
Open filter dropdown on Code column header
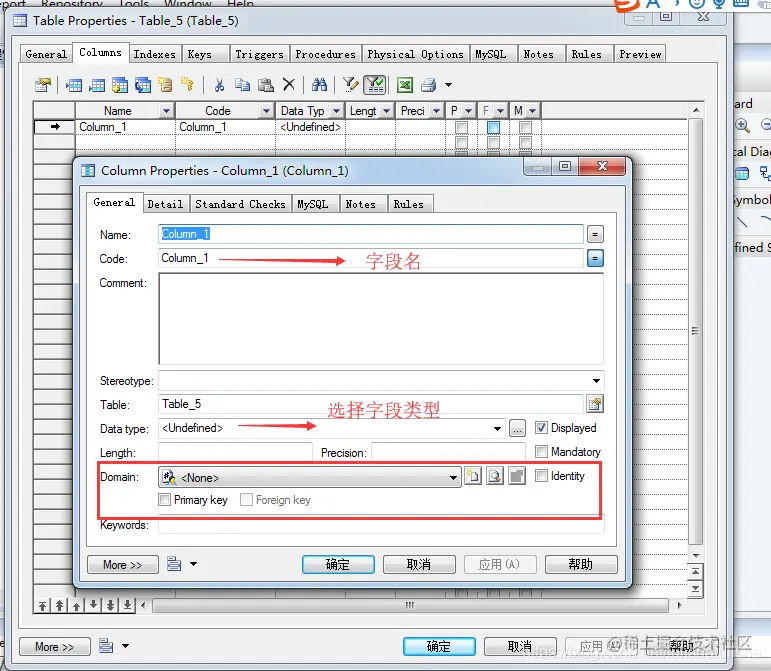coord(266,111)
